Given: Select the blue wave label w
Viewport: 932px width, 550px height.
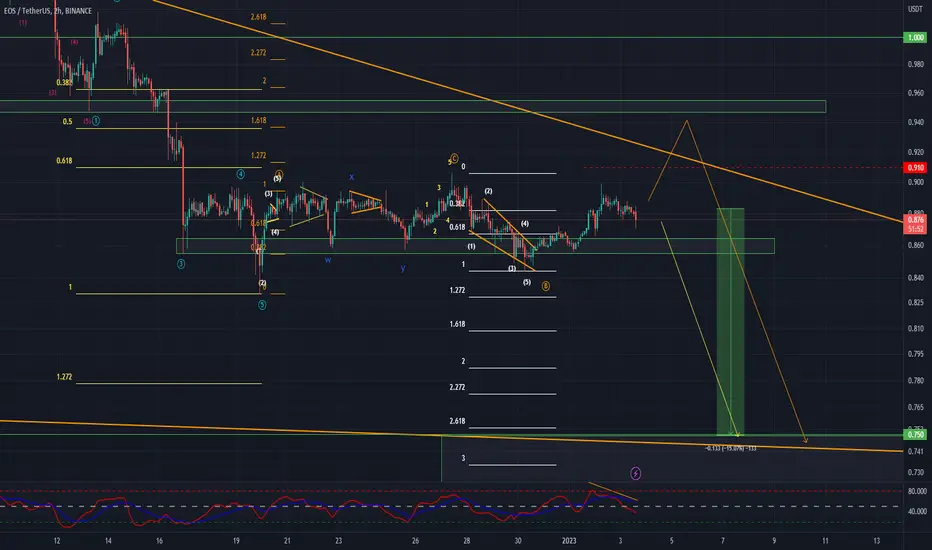Looking at the screenshot, I should click(x=328, y=260).
